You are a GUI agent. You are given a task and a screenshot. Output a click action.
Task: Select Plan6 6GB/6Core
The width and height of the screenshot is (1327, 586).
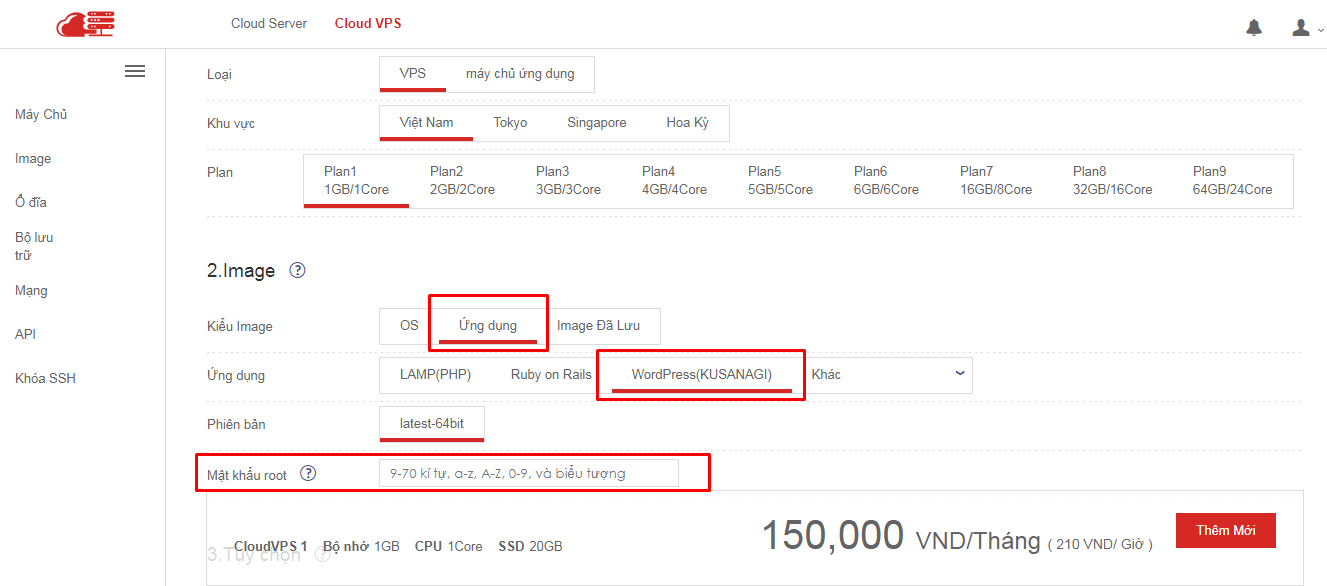(x=887, y=180)
